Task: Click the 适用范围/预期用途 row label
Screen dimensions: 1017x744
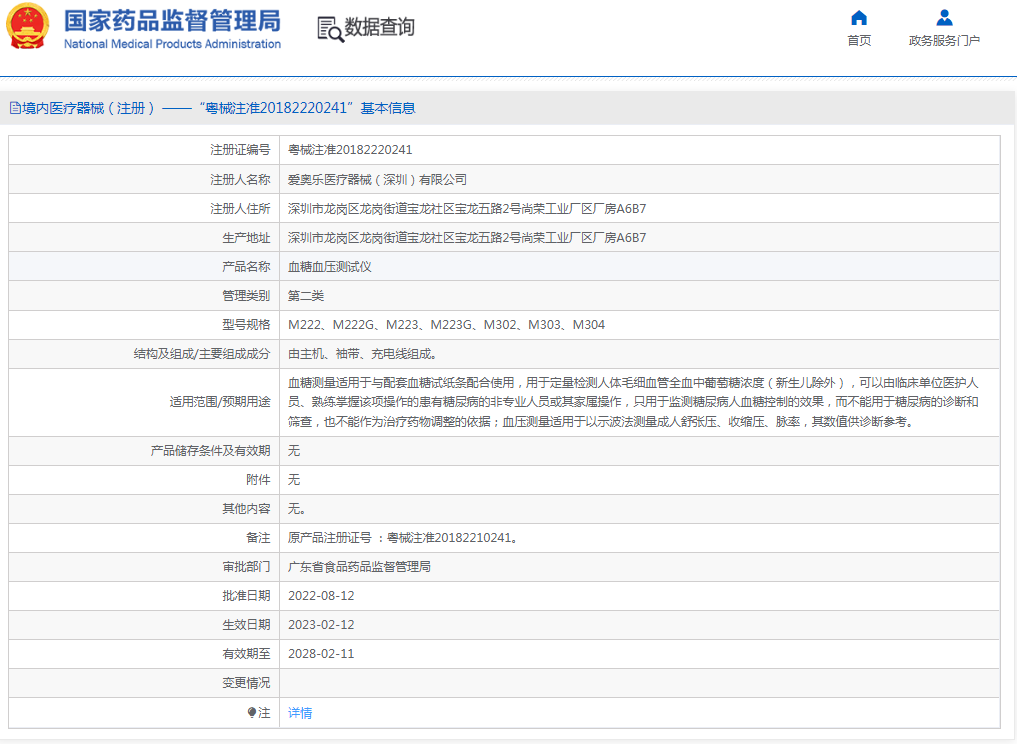Action: [220, 402]
